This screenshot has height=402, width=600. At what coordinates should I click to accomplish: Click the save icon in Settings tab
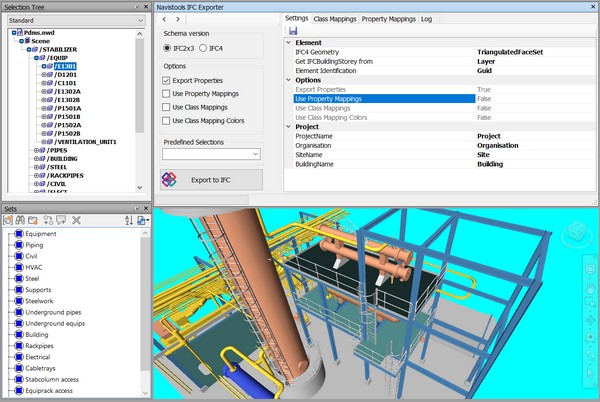pos(292,32)
